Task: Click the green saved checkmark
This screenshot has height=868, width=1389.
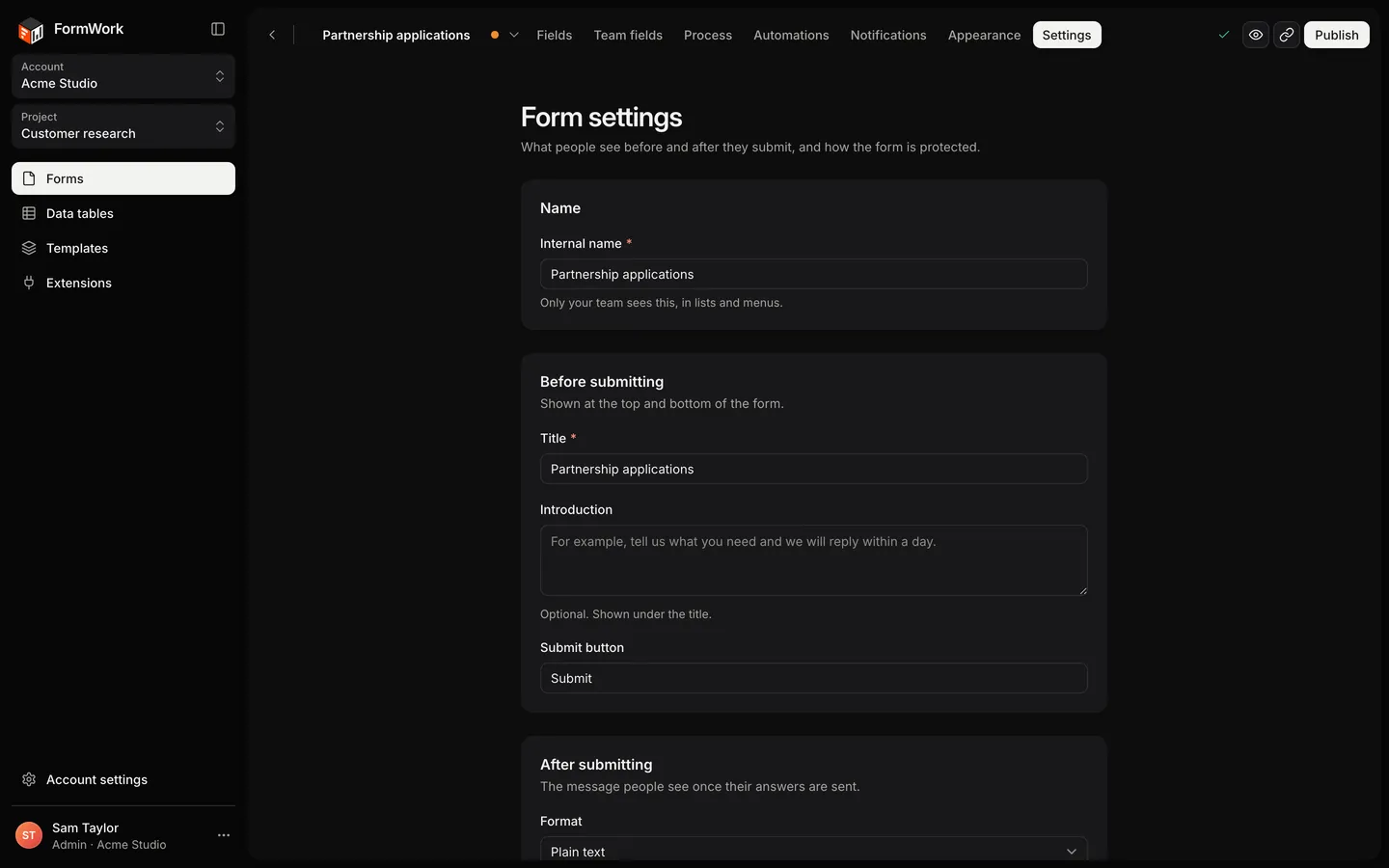Action: pos(1224,35)
